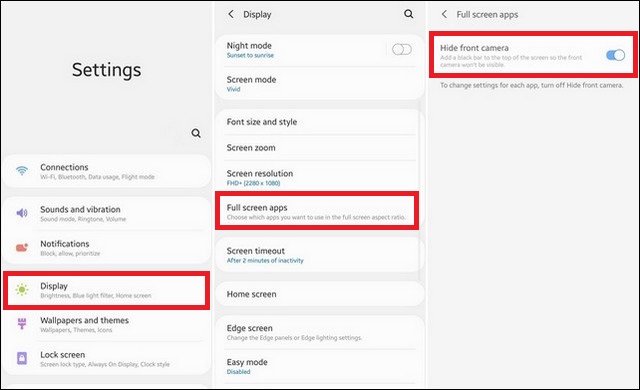This screenshot has height=390, width=640.
Task: Open Easy mode setting
Action: tap(319, 366)
